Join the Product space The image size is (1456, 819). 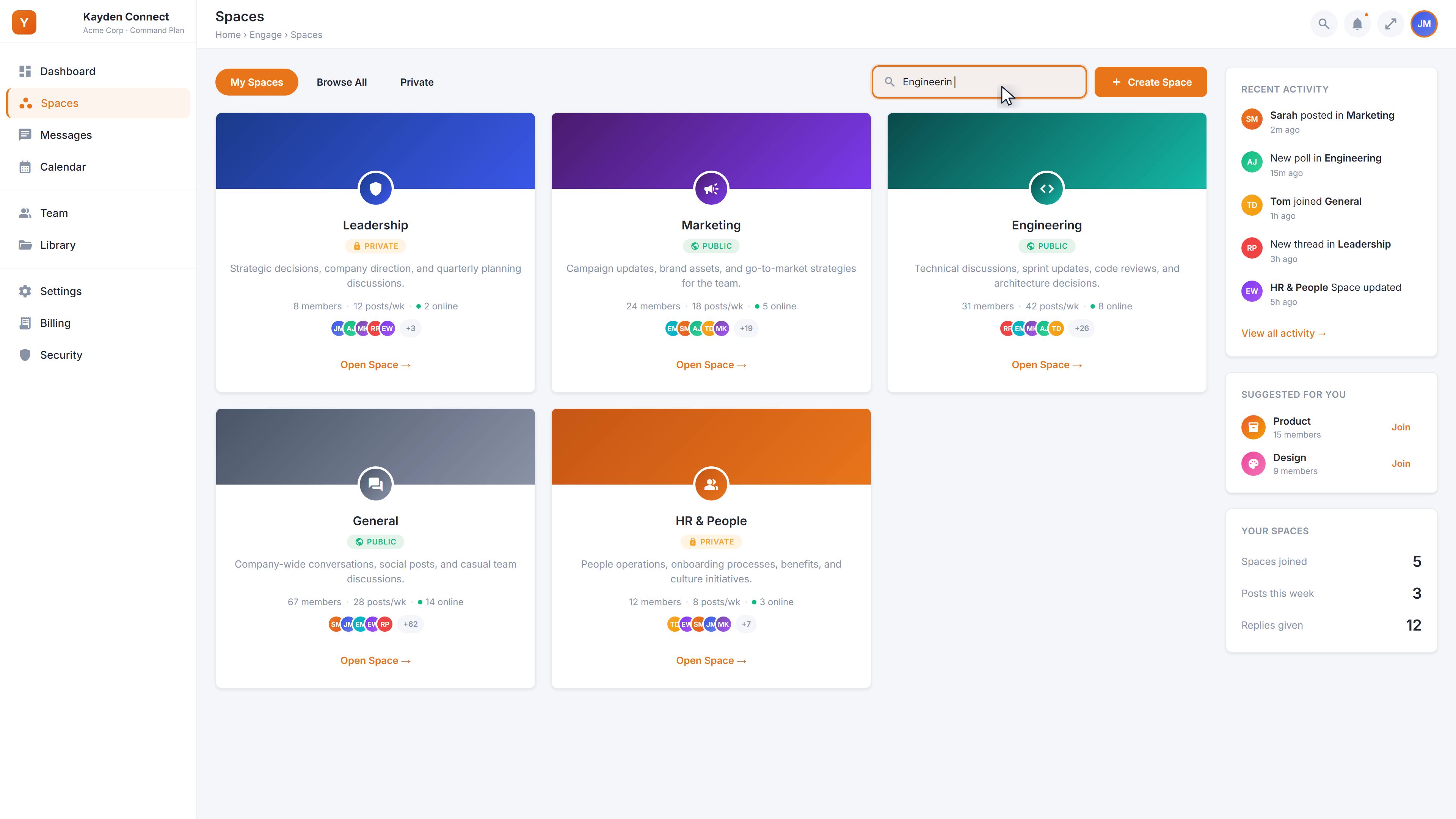(x=1401, y=427)
